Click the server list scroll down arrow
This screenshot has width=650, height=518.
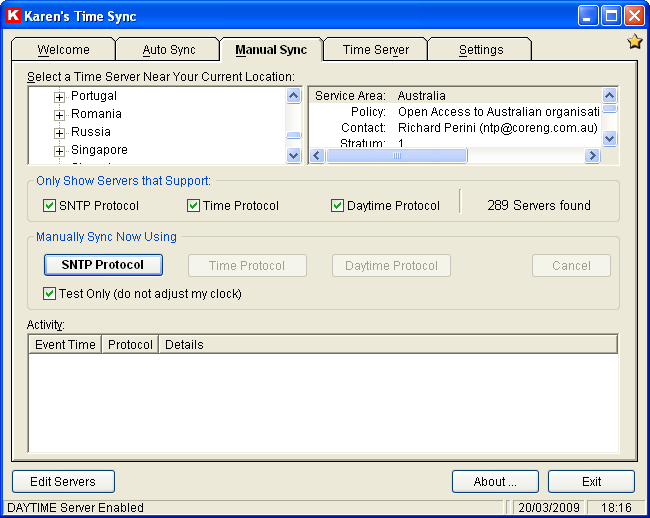click(293, 155)
